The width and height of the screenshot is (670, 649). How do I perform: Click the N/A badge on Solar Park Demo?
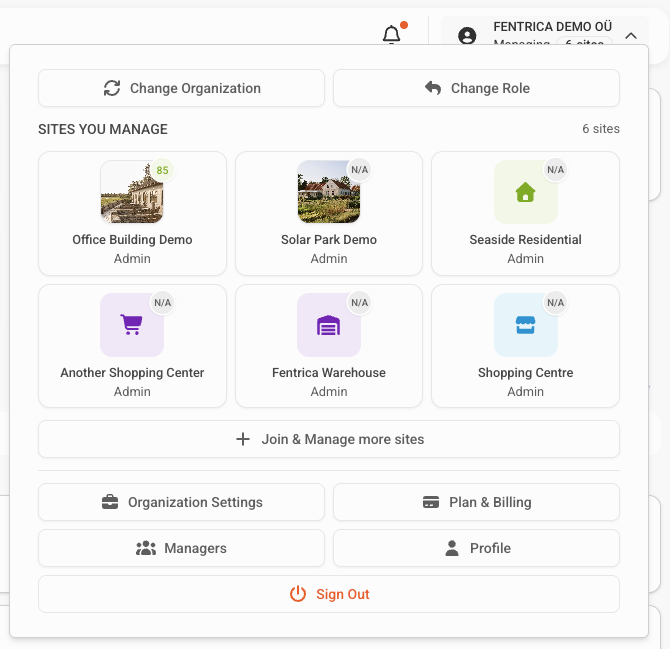point(359,170)
